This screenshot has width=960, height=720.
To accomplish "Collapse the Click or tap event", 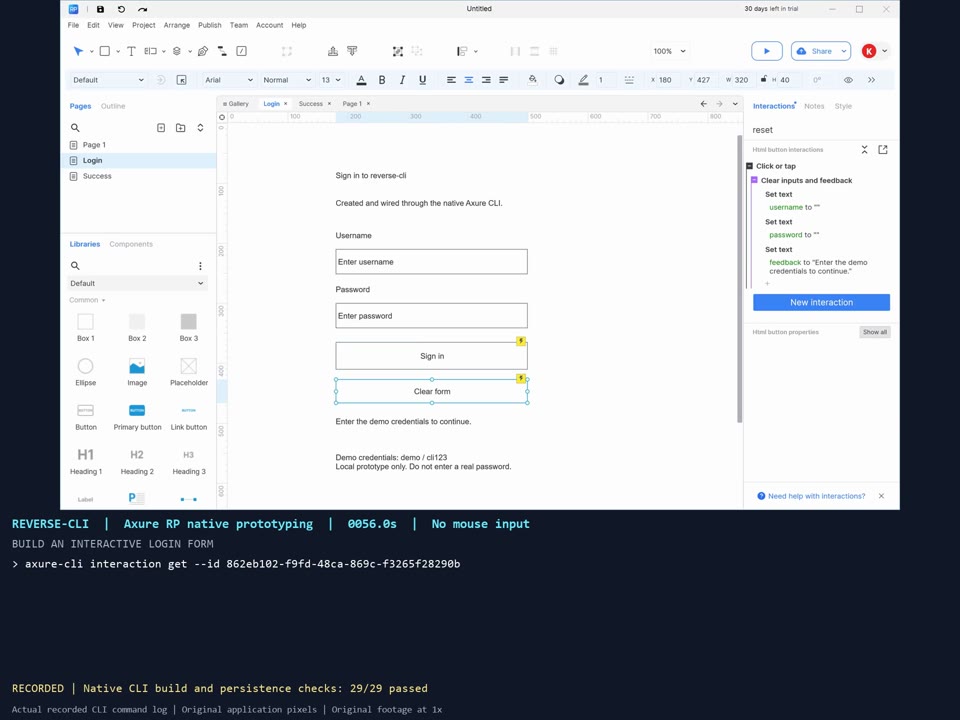I will (749, 166).
